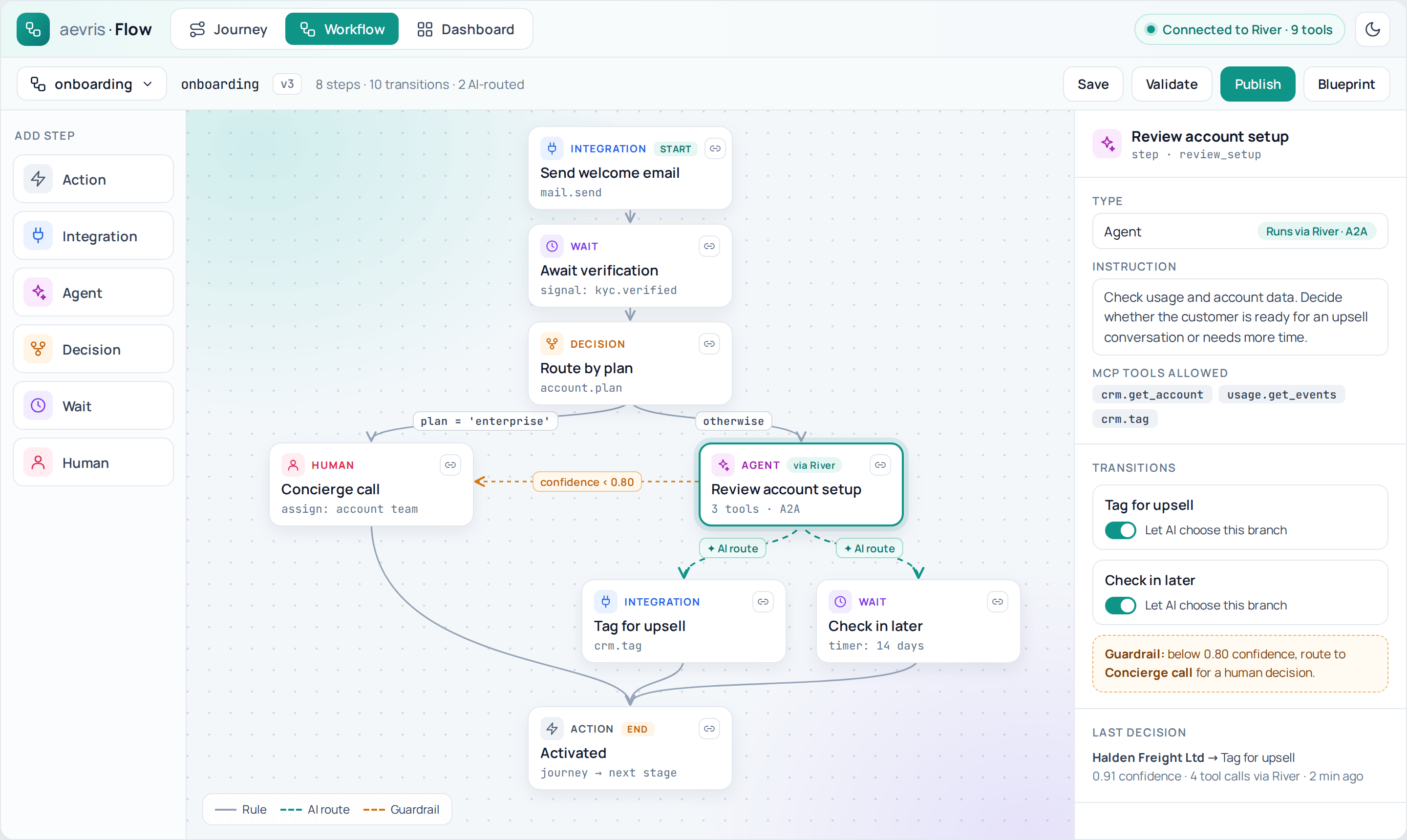Add a Wait step
Screen dimensions: 1407x840
click(x=93, y=406)
